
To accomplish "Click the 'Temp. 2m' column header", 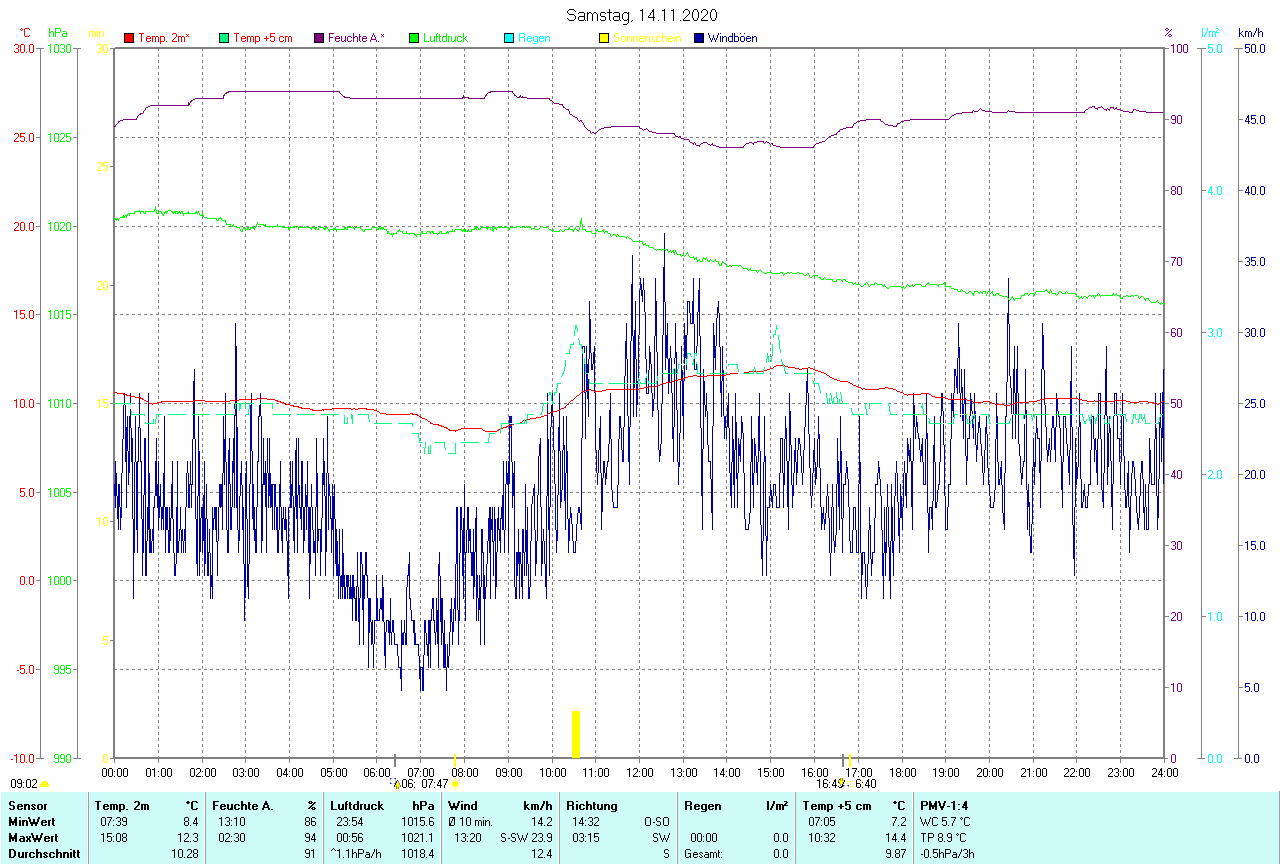I will tap(122, 806).
